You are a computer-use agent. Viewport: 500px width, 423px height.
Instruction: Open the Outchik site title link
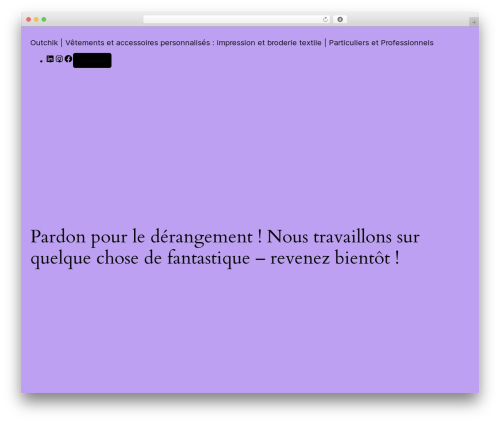[232, 43]
